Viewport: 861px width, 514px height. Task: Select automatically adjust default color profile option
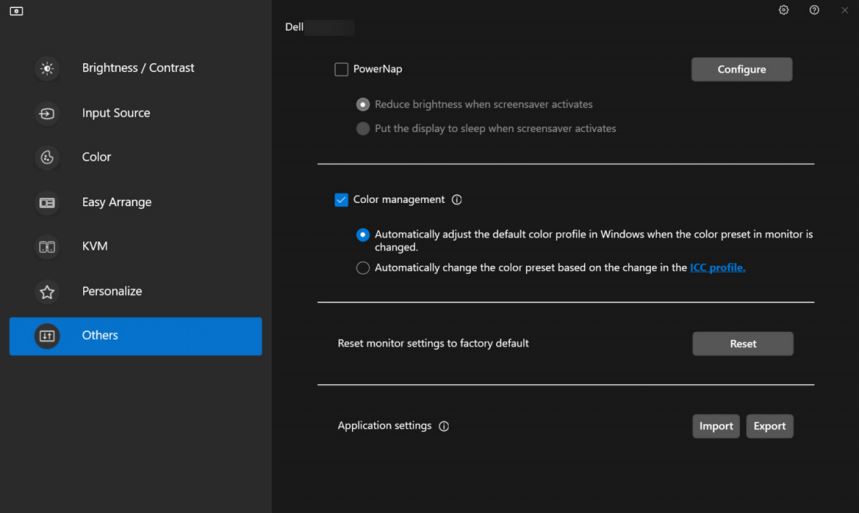point(363,235)
